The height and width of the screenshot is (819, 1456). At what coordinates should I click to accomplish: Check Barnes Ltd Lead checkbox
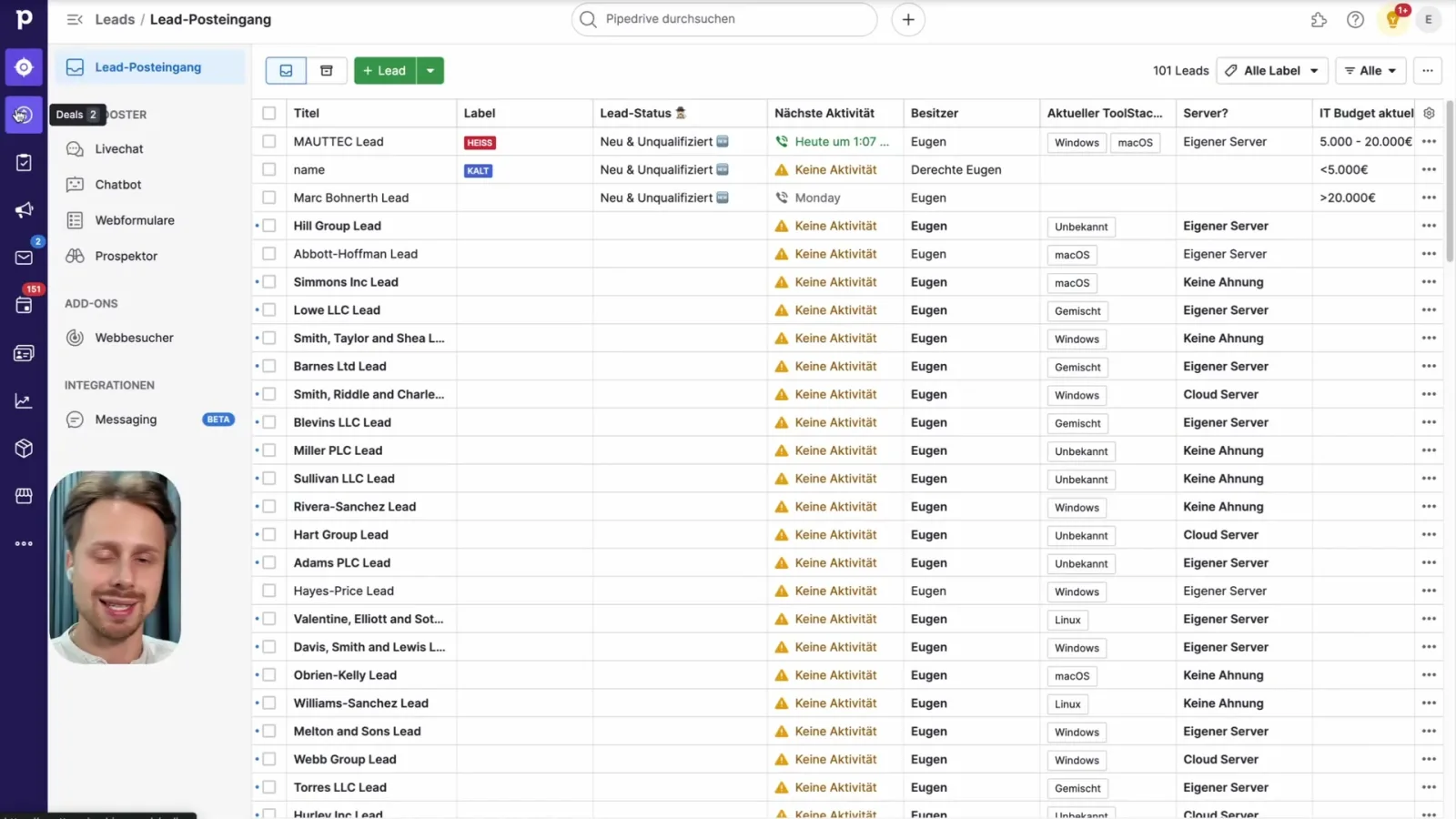point(268,366)
